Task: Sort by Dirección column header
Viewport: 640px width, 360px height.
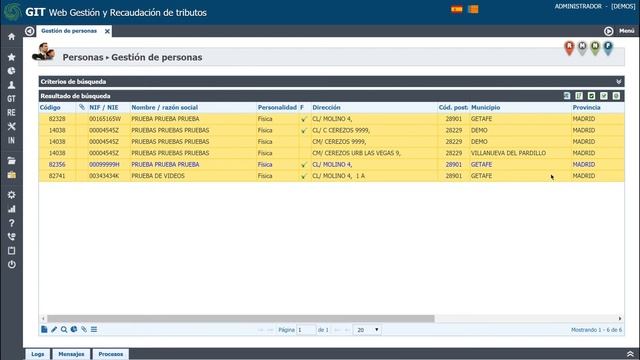Action: click(326, 107)
